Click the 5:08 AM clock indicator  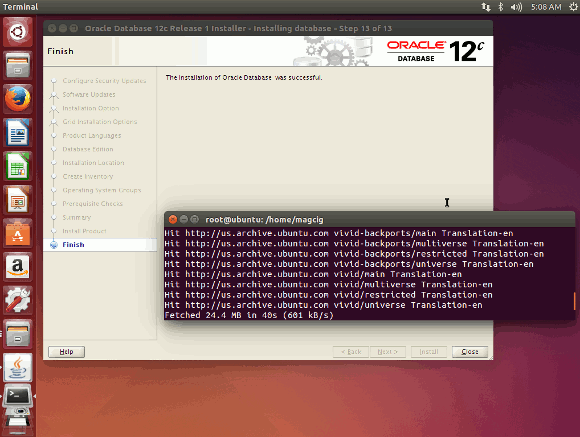[546, 7]
